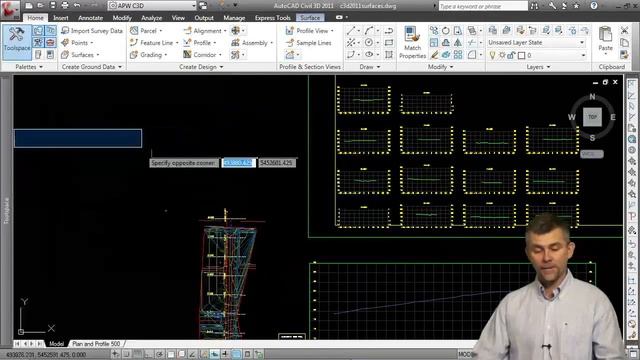Click the Favorites star icon

[x=576, y=6]
